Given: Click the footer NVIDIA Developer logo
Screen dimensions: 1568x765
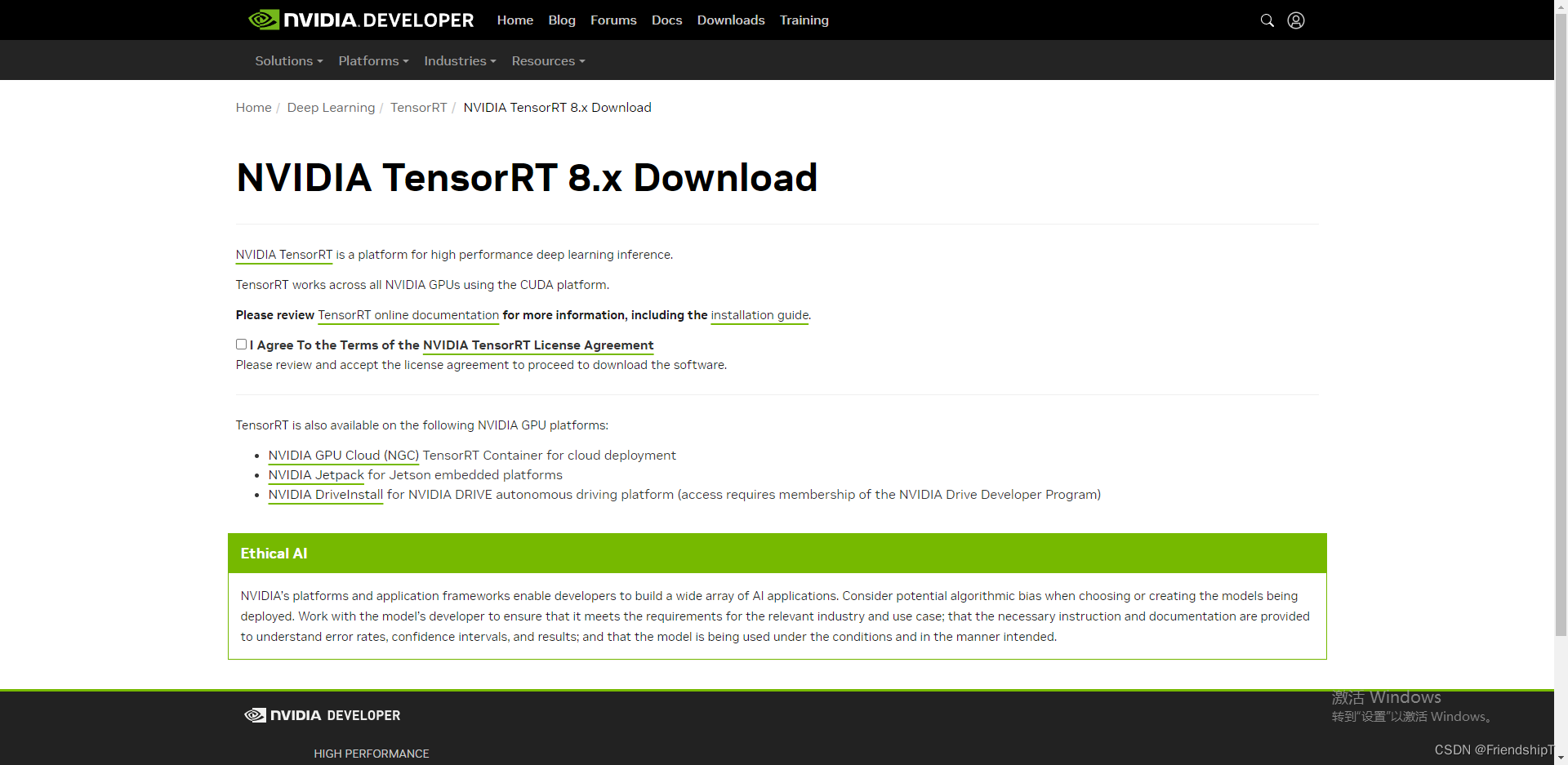Looking at the screenshot, I should [323, 715].
